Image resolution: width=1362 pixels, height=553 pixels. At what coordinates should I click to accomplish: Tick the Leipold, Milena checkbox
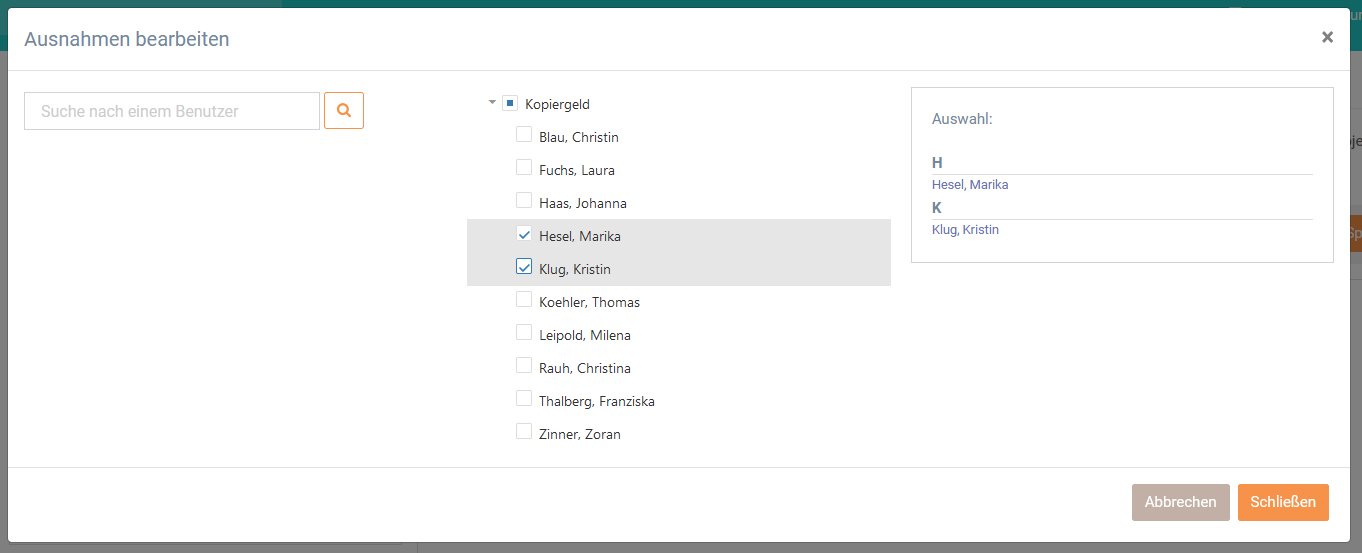point(524,333)
